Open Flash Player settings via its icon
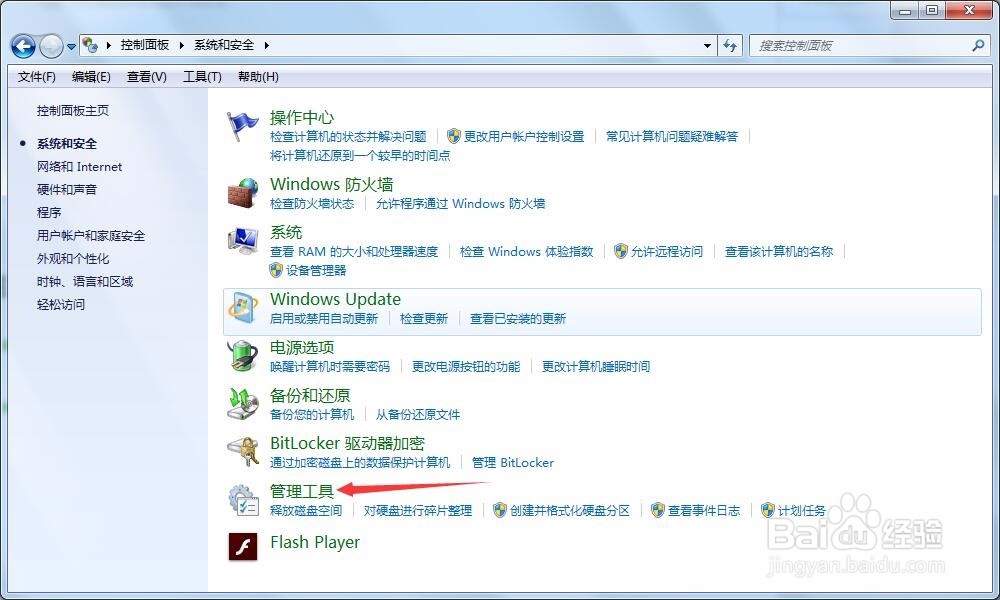 242,548
